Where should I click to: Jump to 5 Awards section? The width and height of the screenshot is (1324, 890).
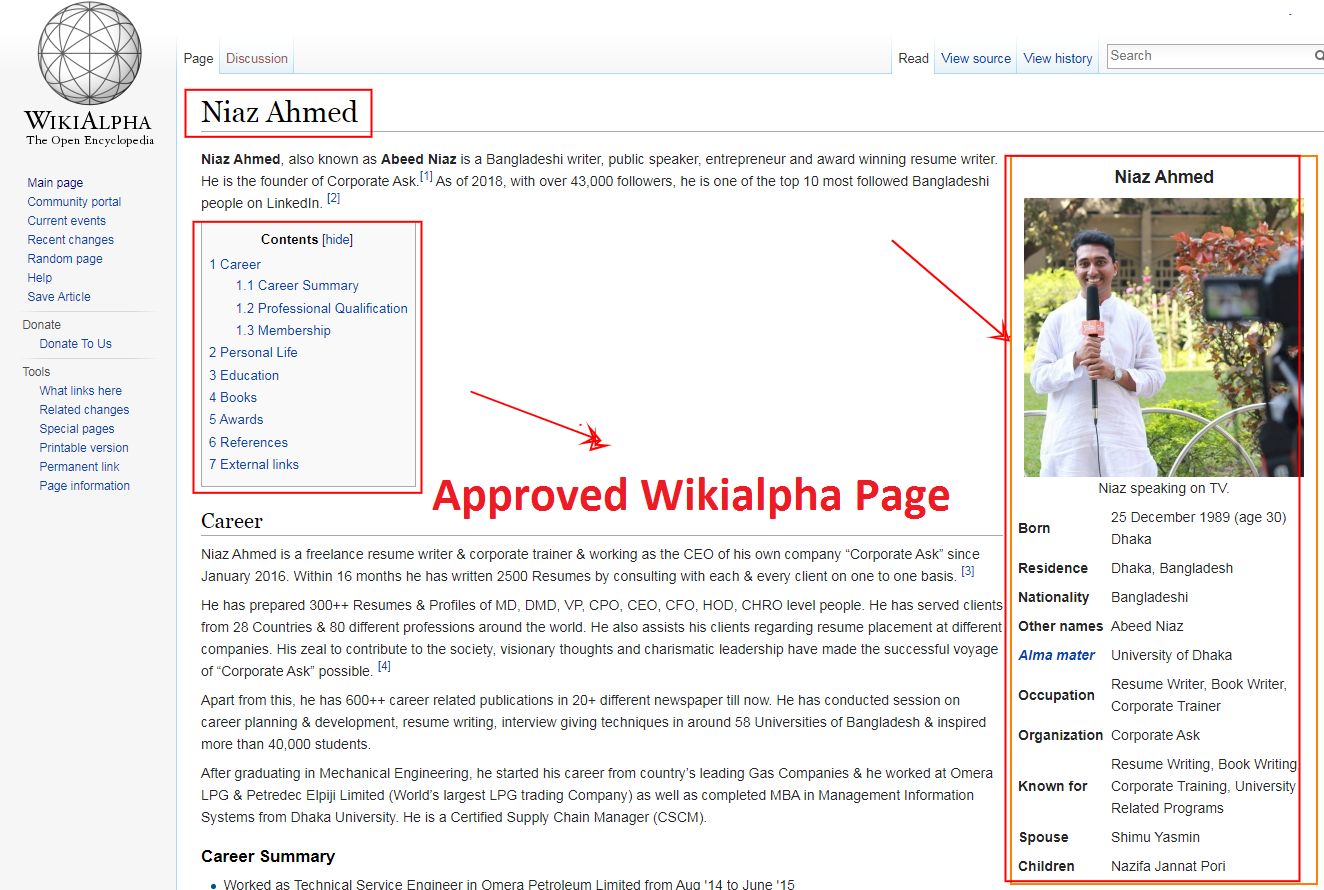tap(236, 420)
